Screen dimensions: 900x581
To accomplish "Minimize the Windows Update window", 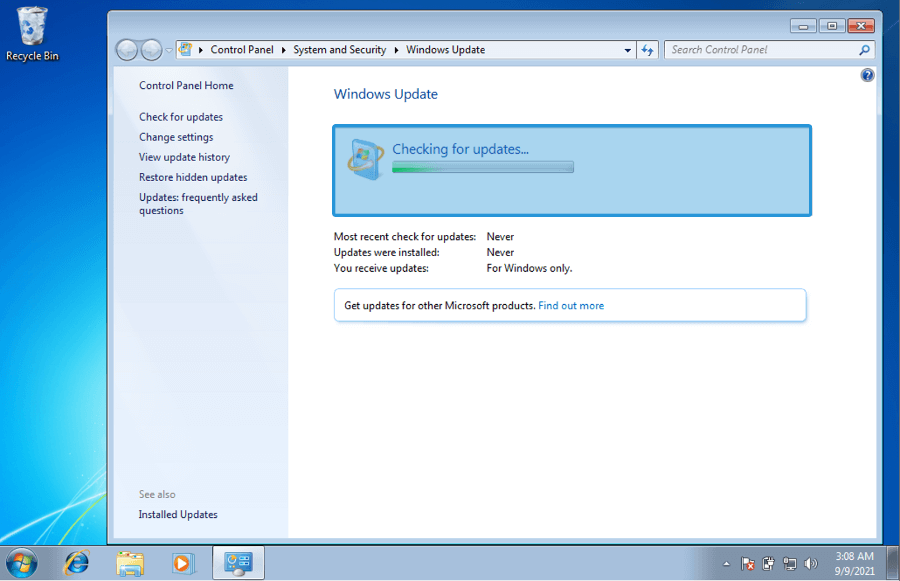I will 803,26.
